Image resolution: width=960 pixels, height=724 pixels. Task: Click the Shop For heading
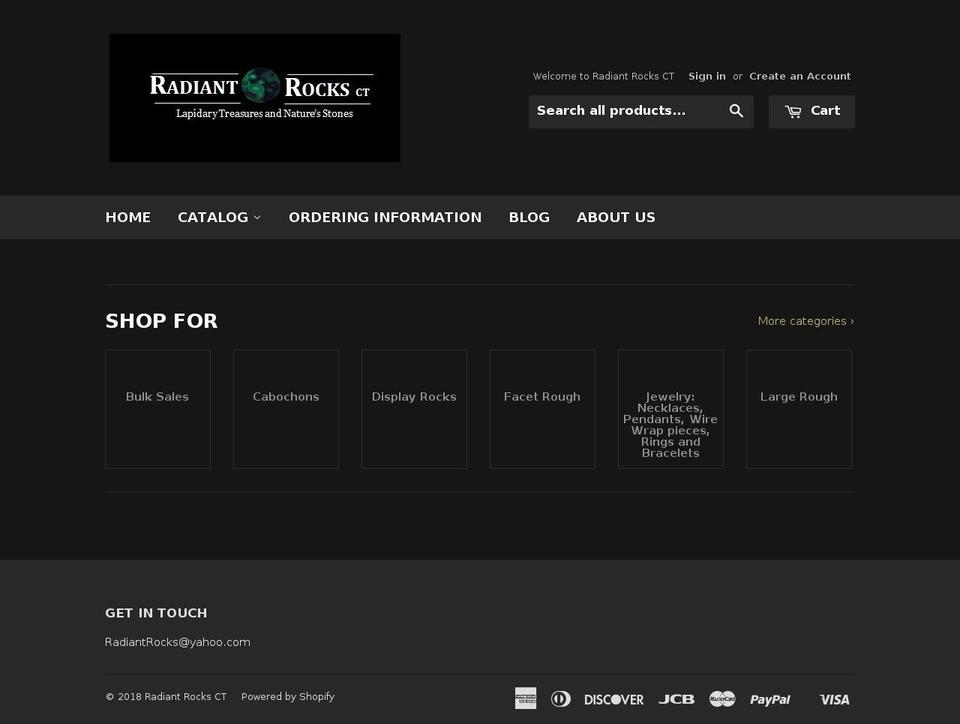click(162, 321)
